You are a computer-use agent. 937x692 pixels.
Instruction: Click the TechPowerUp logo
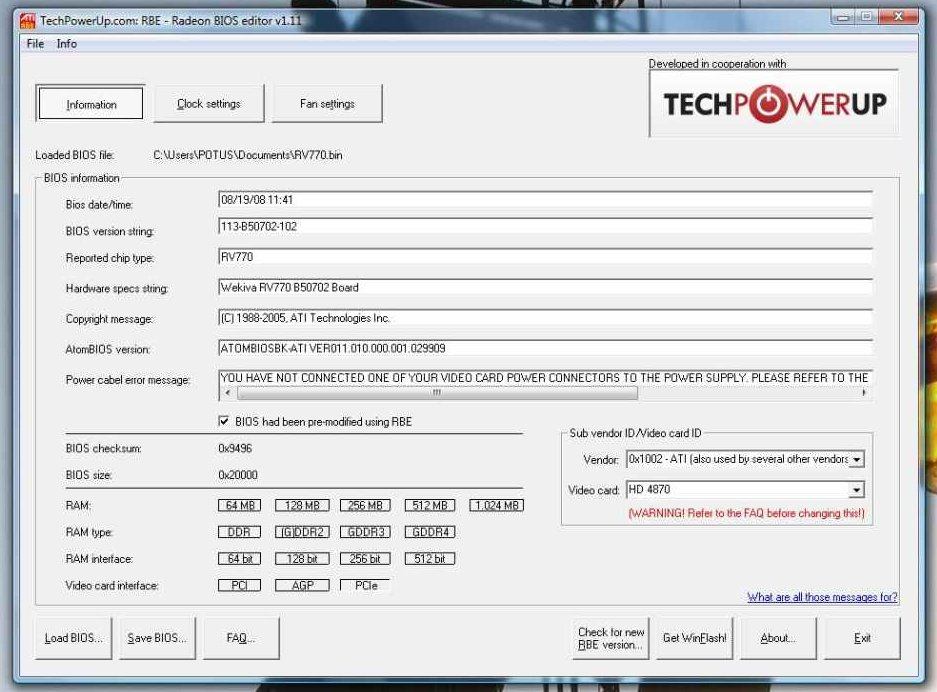point(774,103)
